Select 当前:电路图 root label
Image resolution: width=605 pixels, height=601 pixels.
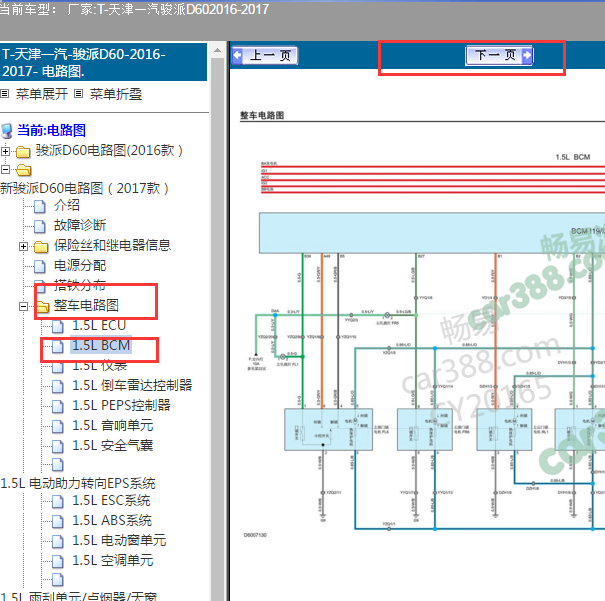[x=51, y=130]
